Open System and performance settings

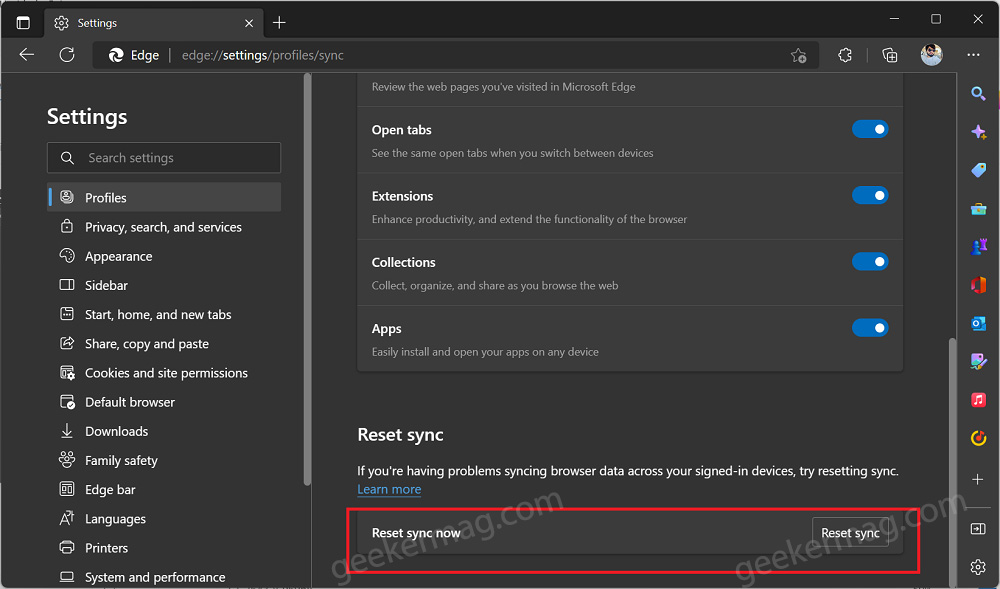(164, 578)
